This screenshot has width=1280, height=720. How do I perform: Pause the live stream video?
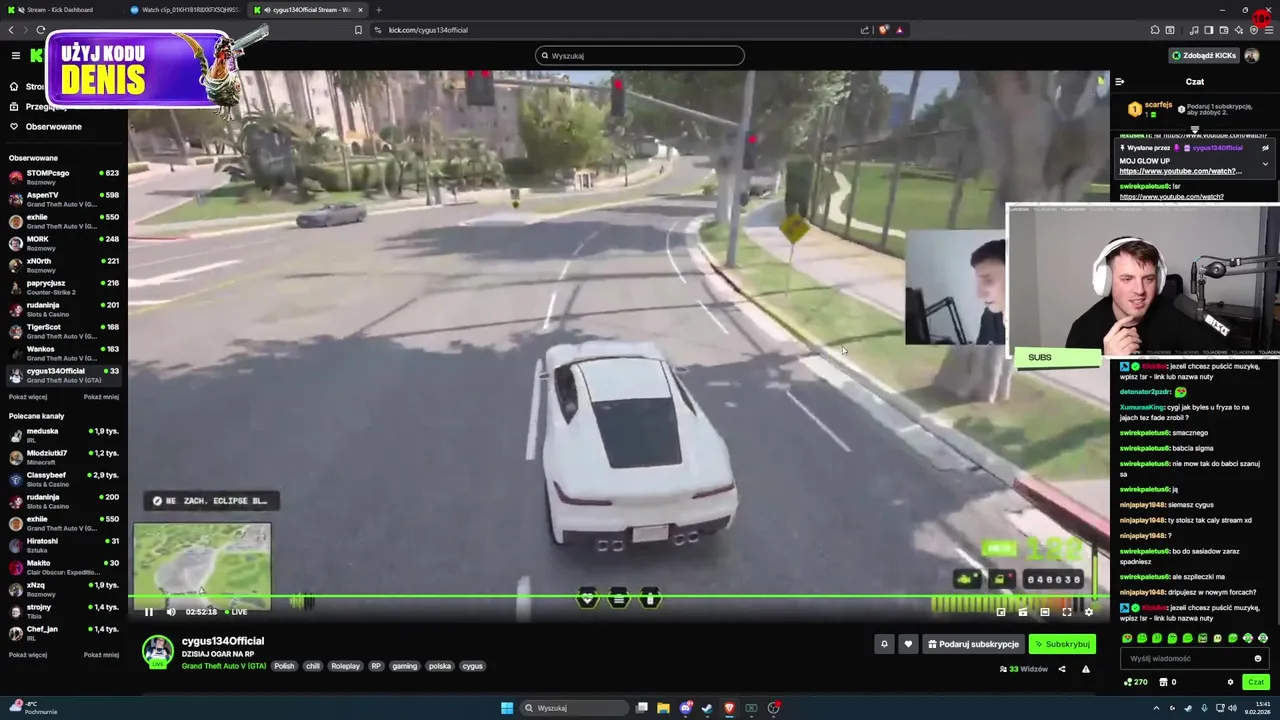[x=149, y=612]
